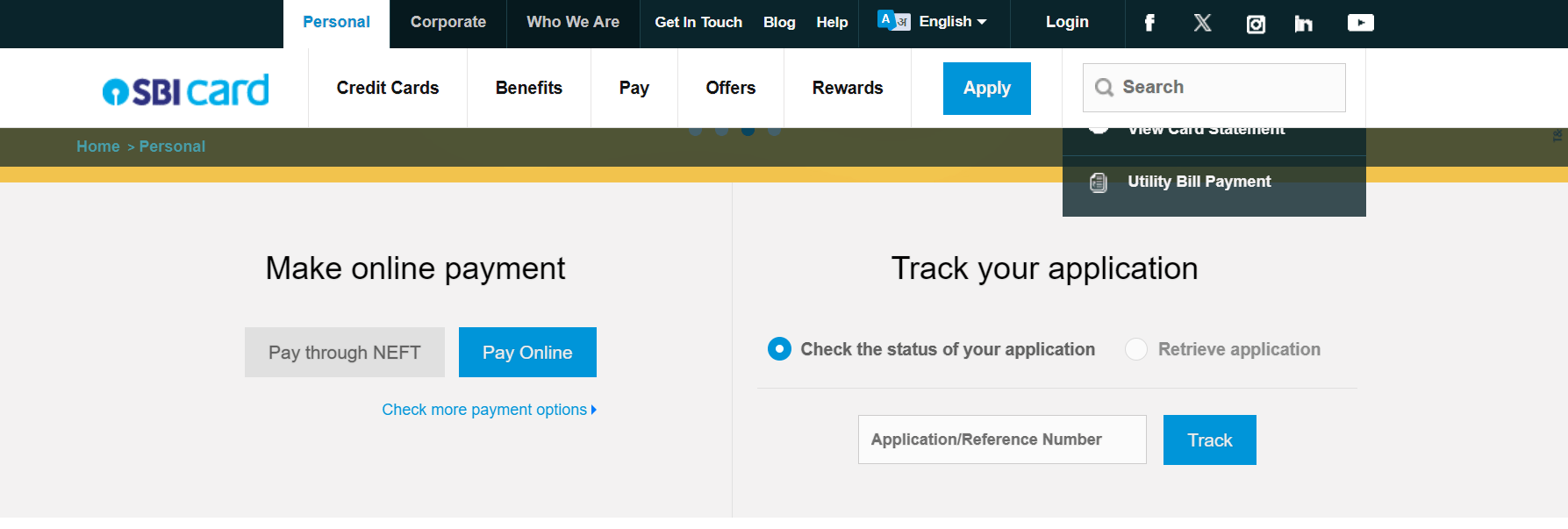Viewport: 1568px width, 529px height.
Task: Open the Instagram social icon
Action: tap(1256, 24)
